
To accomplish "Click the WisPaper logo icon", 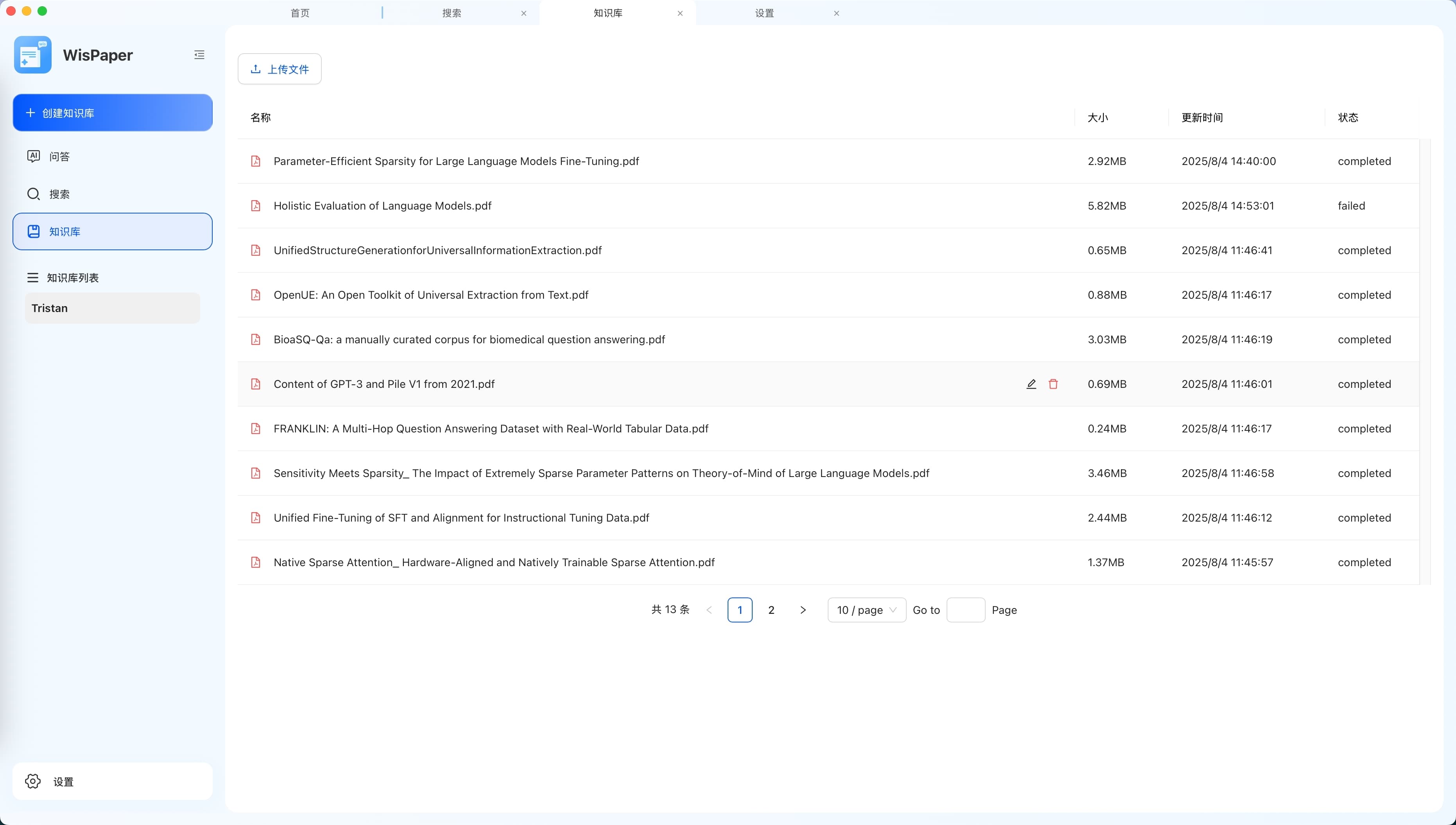I will click(x=33, y=55).
